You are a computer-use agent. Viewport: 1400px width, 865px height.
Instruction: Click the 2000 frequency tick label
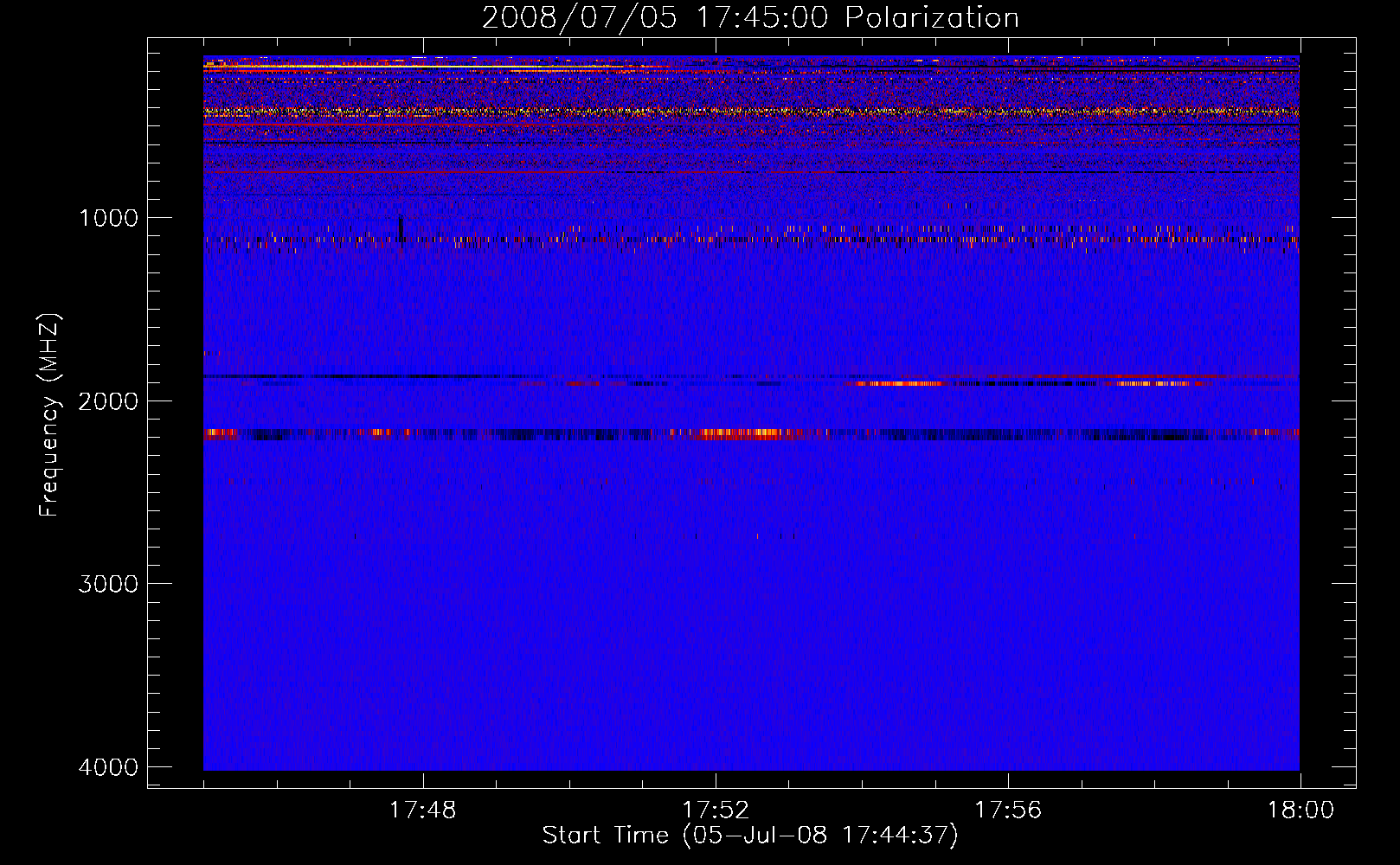click(108, 401)
